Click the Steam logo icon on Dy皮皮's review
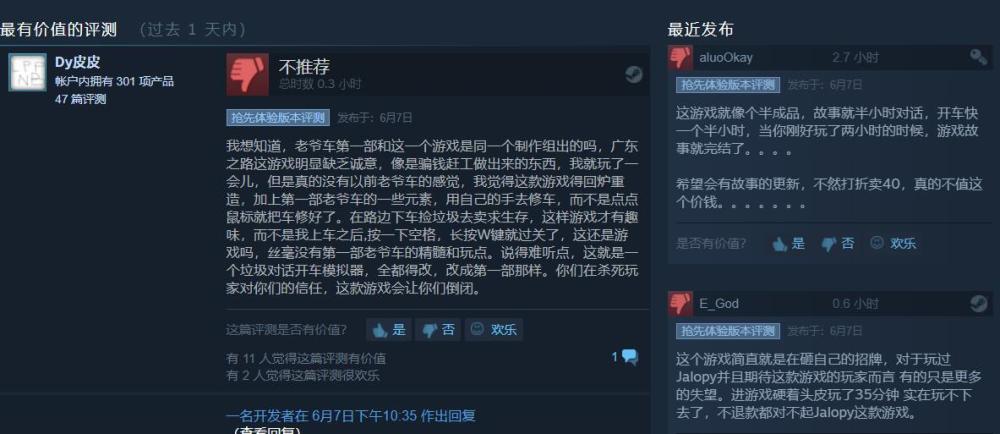The height and width of the screenshot is (434, 1000). pyautogui.click(x=633, y=74)
